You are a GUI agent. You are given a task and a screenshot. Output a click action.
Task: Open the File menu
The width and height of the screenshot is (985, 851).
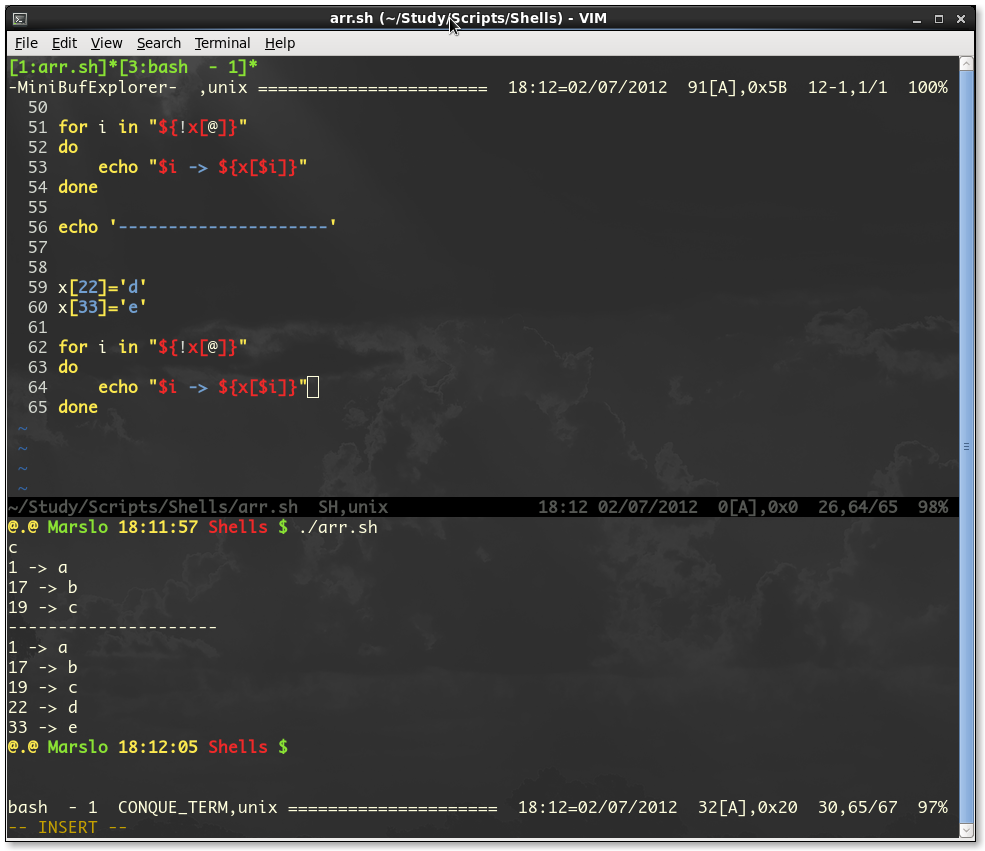pyautogui.click(x=26, y=43)
